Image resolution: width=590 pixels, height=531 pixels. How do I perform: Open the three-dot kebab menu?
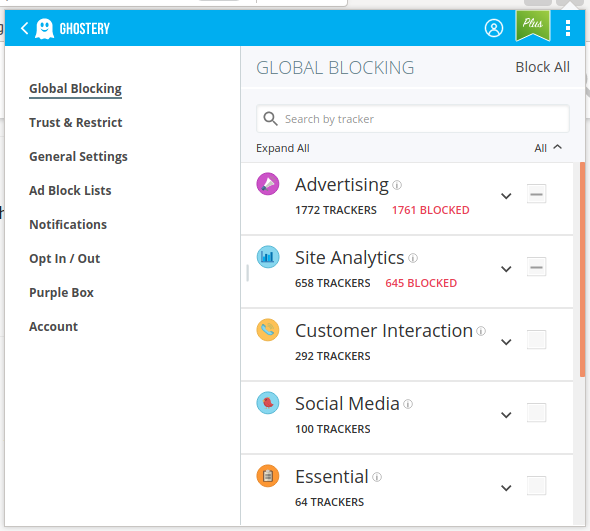tap(567, 28)
